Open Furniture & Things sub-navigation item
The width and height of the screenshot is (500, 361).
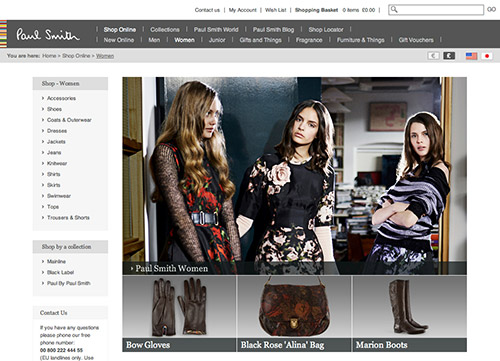pyautogui.click(x=360, y=40)
